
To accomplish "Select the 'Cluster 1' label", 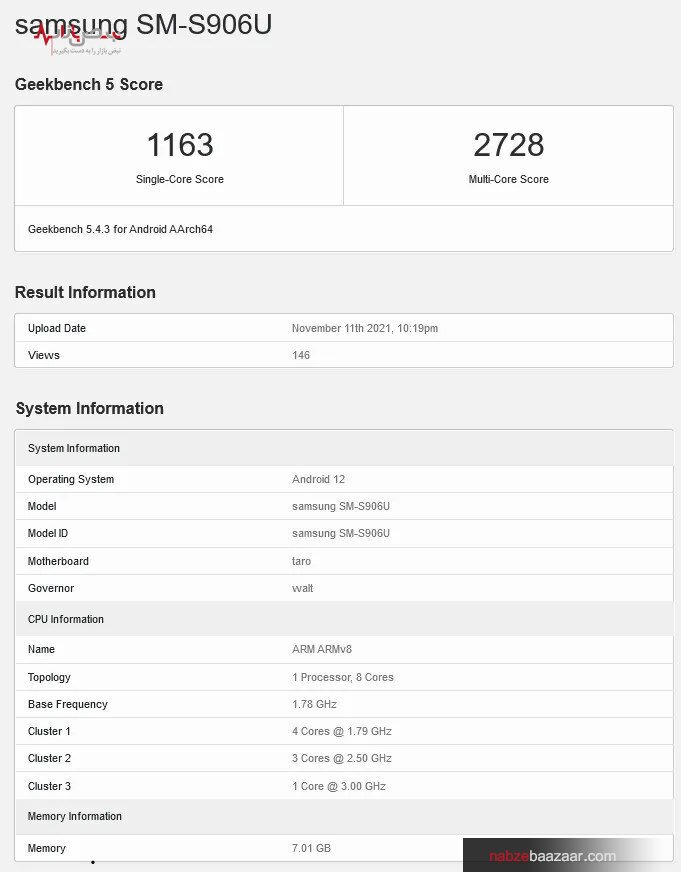I will coord(49,731).
